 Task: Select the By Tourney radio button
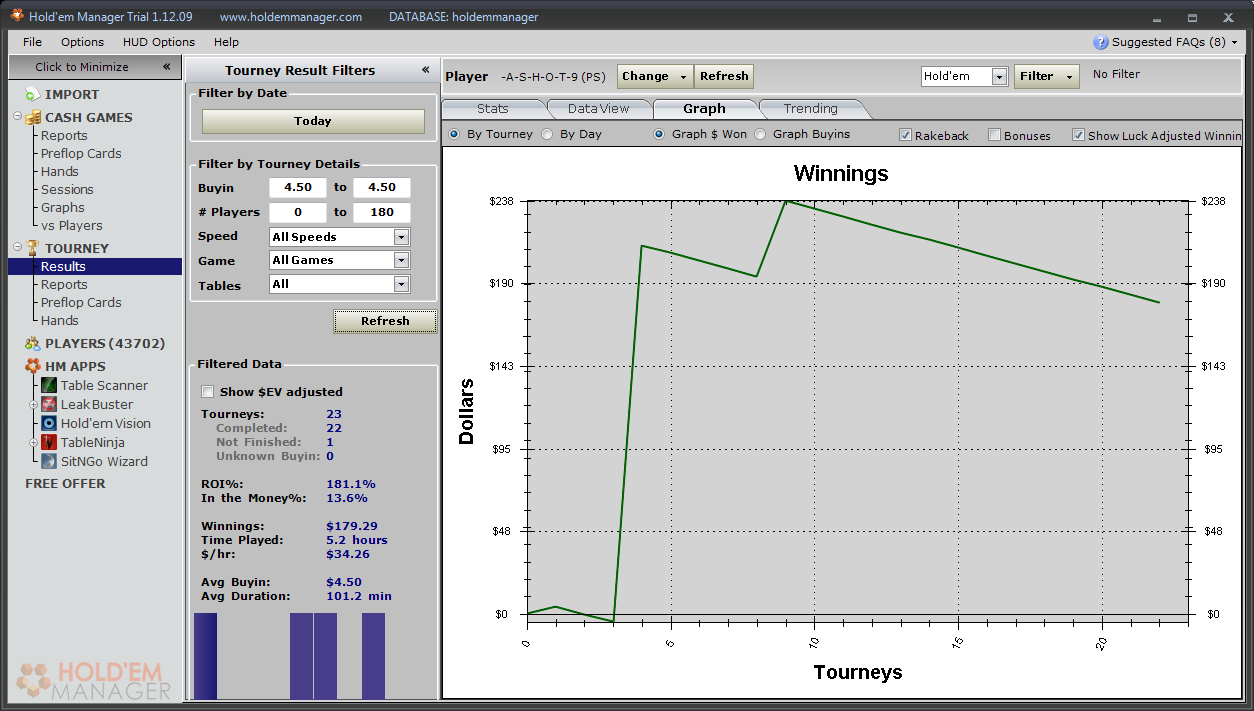tap(454, 134)
